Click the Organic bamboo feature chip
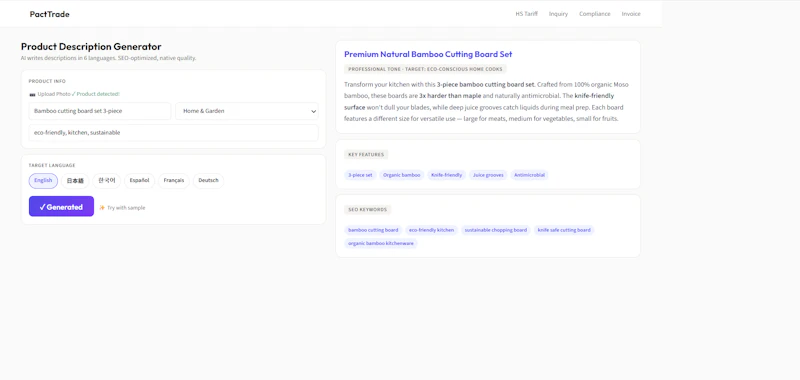Viewport: 800px width, 380px height. [x=402, y=175]
